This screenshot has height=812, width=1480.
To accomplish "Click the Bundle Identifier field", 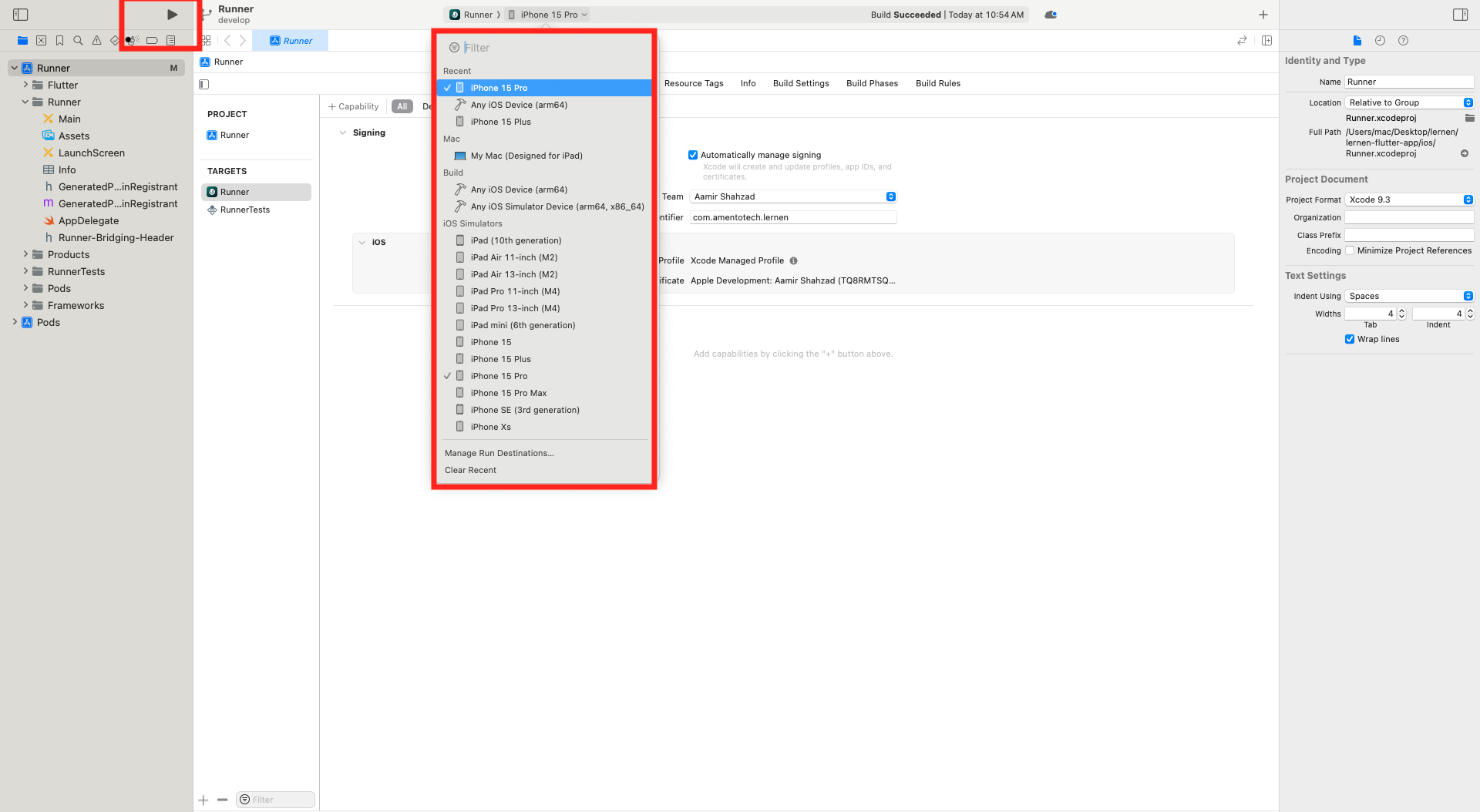I will click(x=793, y=217).
